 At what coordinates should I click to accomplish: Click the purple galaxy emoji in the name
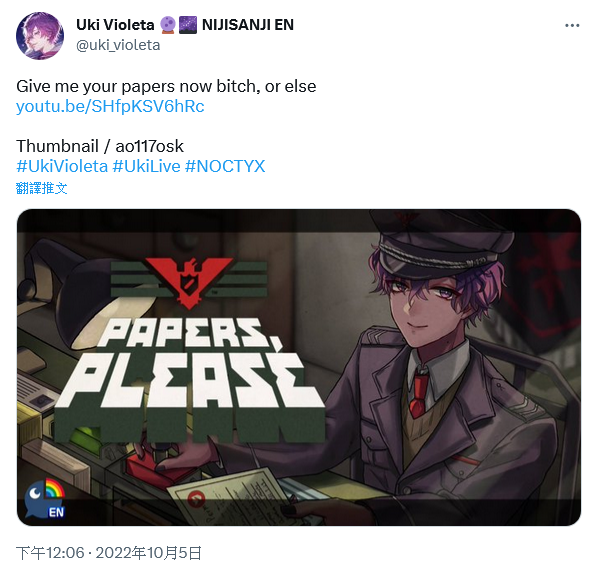click(x=188, y=25)
